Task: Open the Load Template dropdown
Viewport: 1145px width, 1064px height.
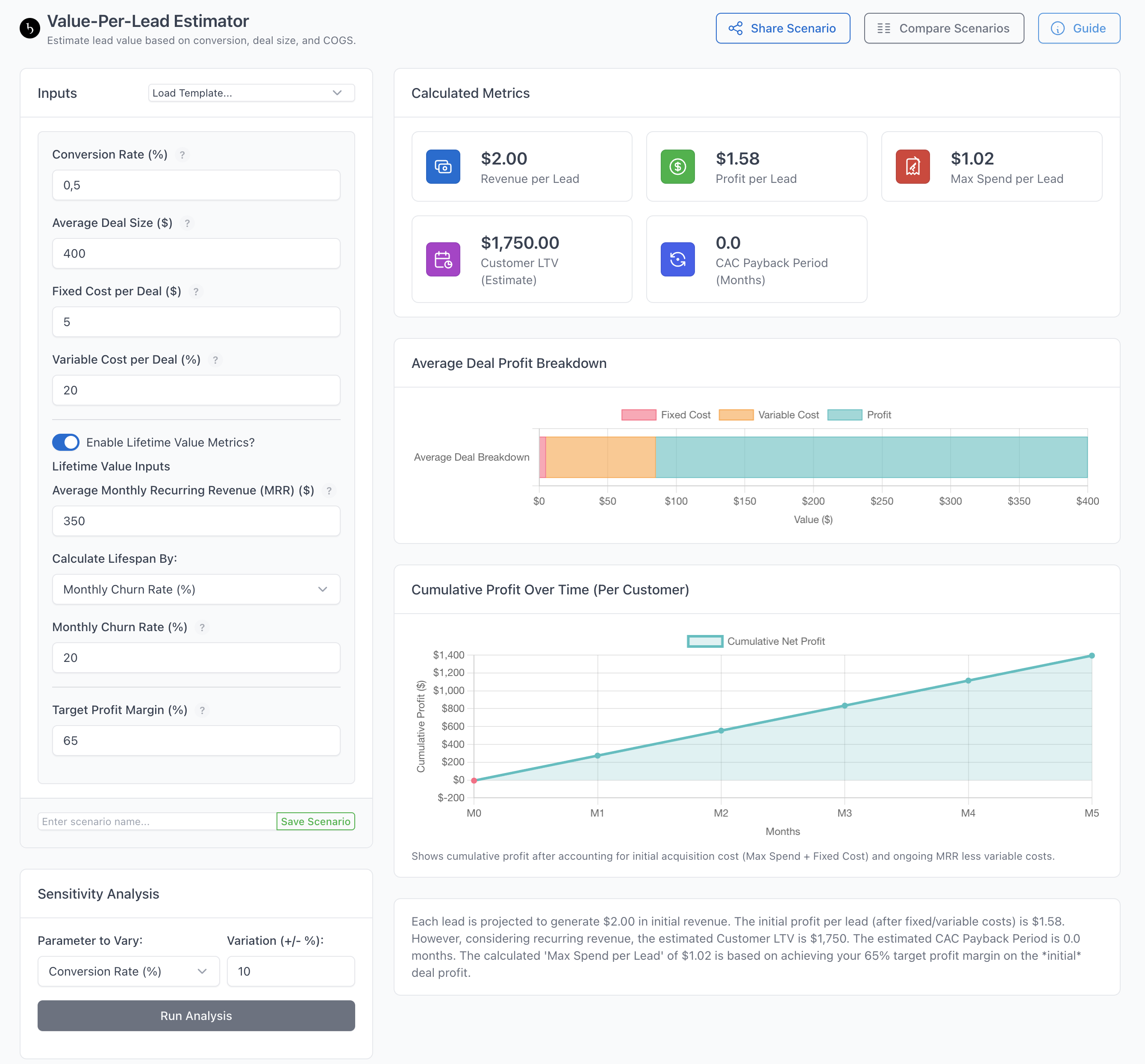Action: [x=251, y=93]
